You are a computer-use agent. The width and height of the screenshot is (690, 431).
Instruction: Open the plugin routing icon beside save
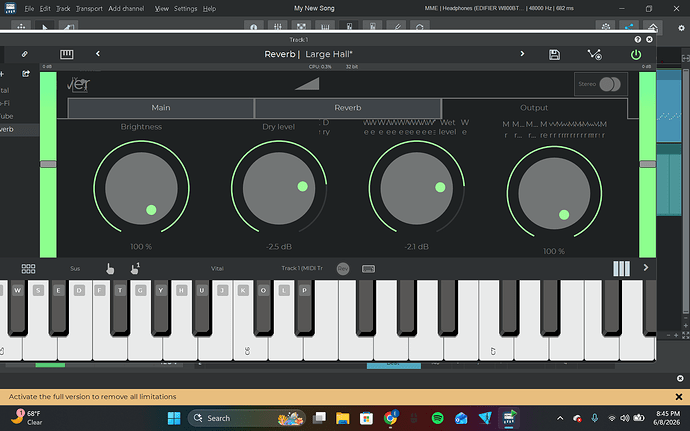pyautogui.click(x=595, y=55)
